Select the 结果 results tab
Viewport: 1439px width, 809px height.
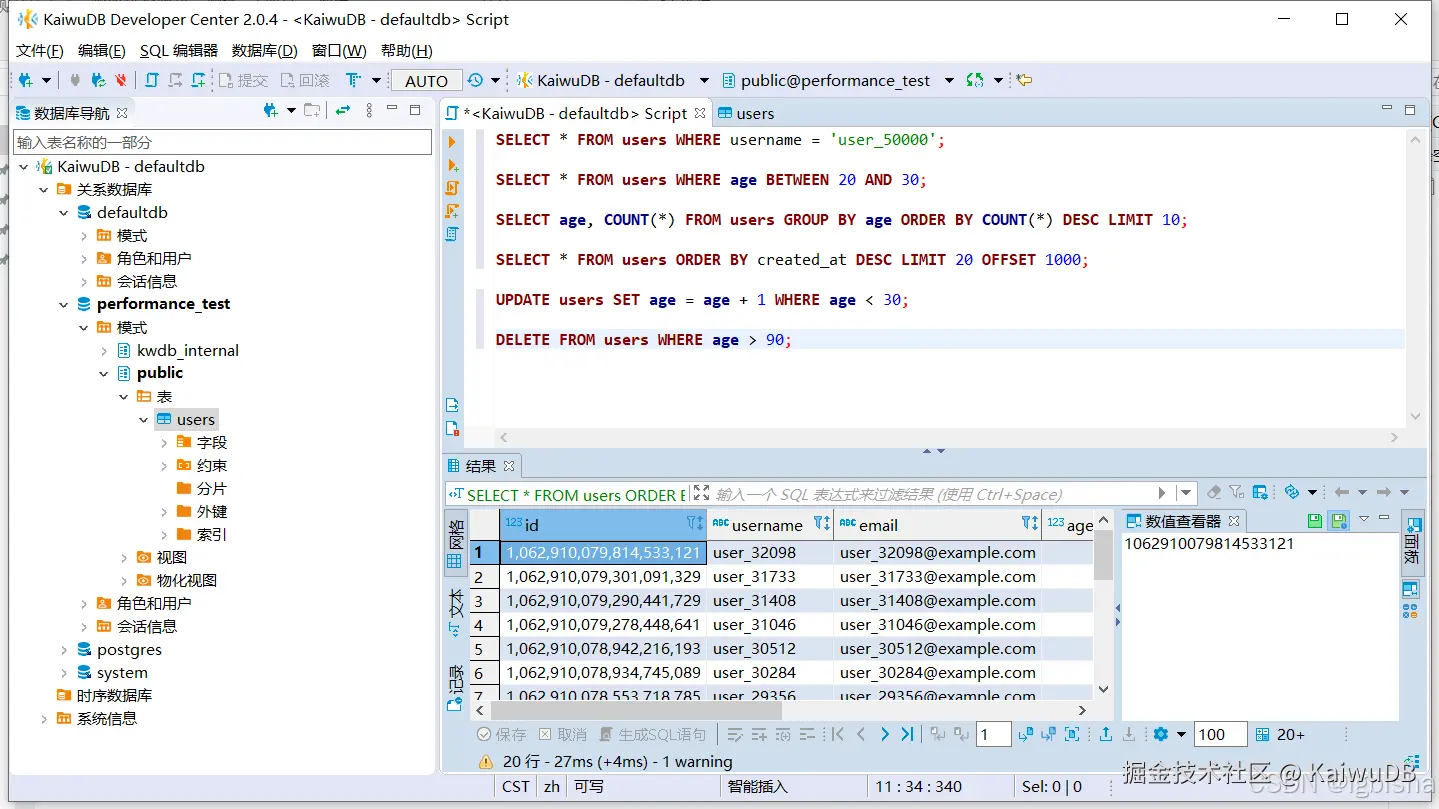tap(480, 466)
